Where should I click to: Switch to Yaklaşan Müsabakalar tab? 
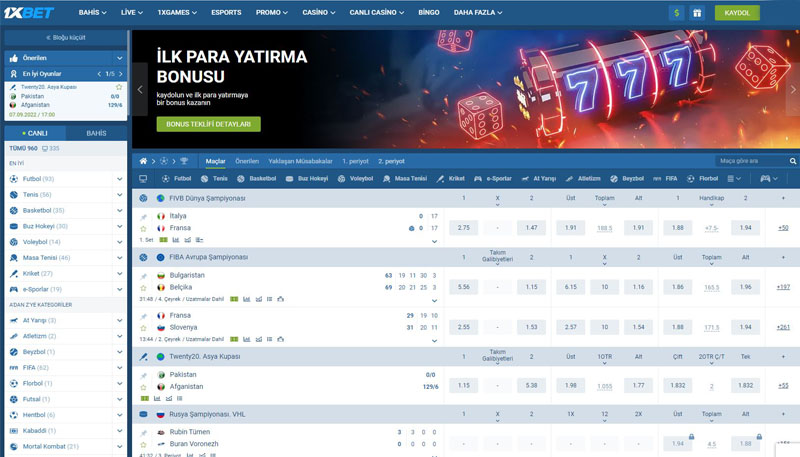[x=301, y=161]
